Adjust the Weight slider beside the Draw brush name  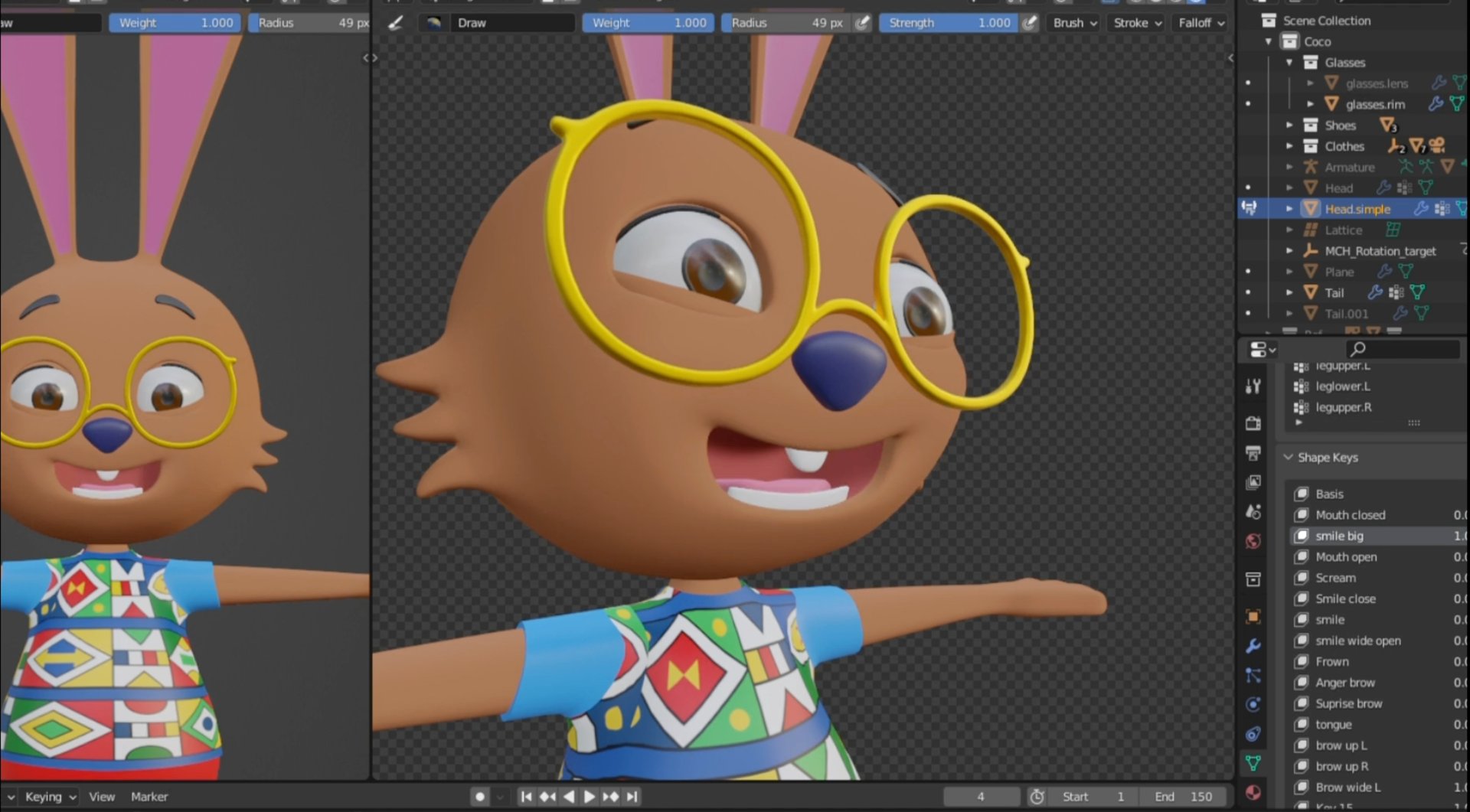tap(648, 23)
